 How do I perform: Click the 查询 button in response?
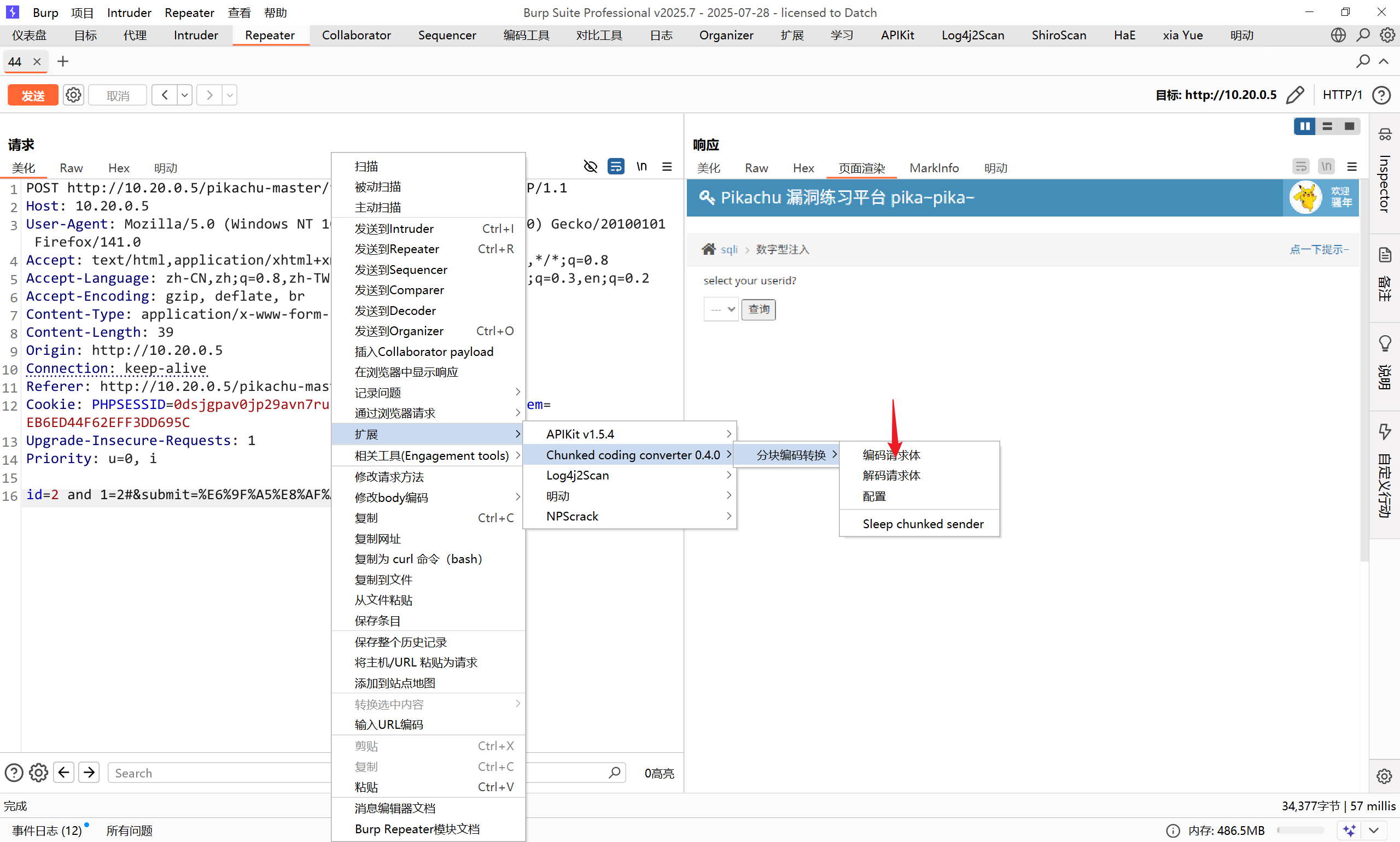tap(758, 309)
